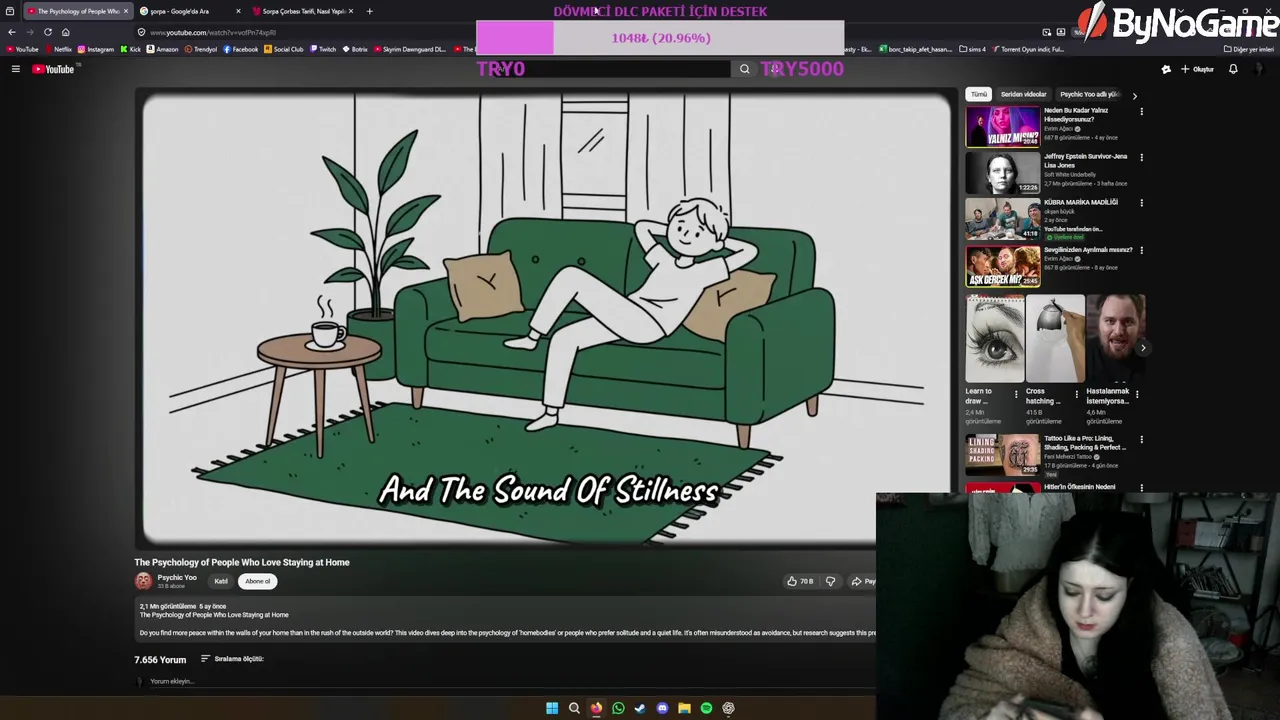
Task: Open the Sıralama ölçütü sort dropdown
Action: coord(232,659)
